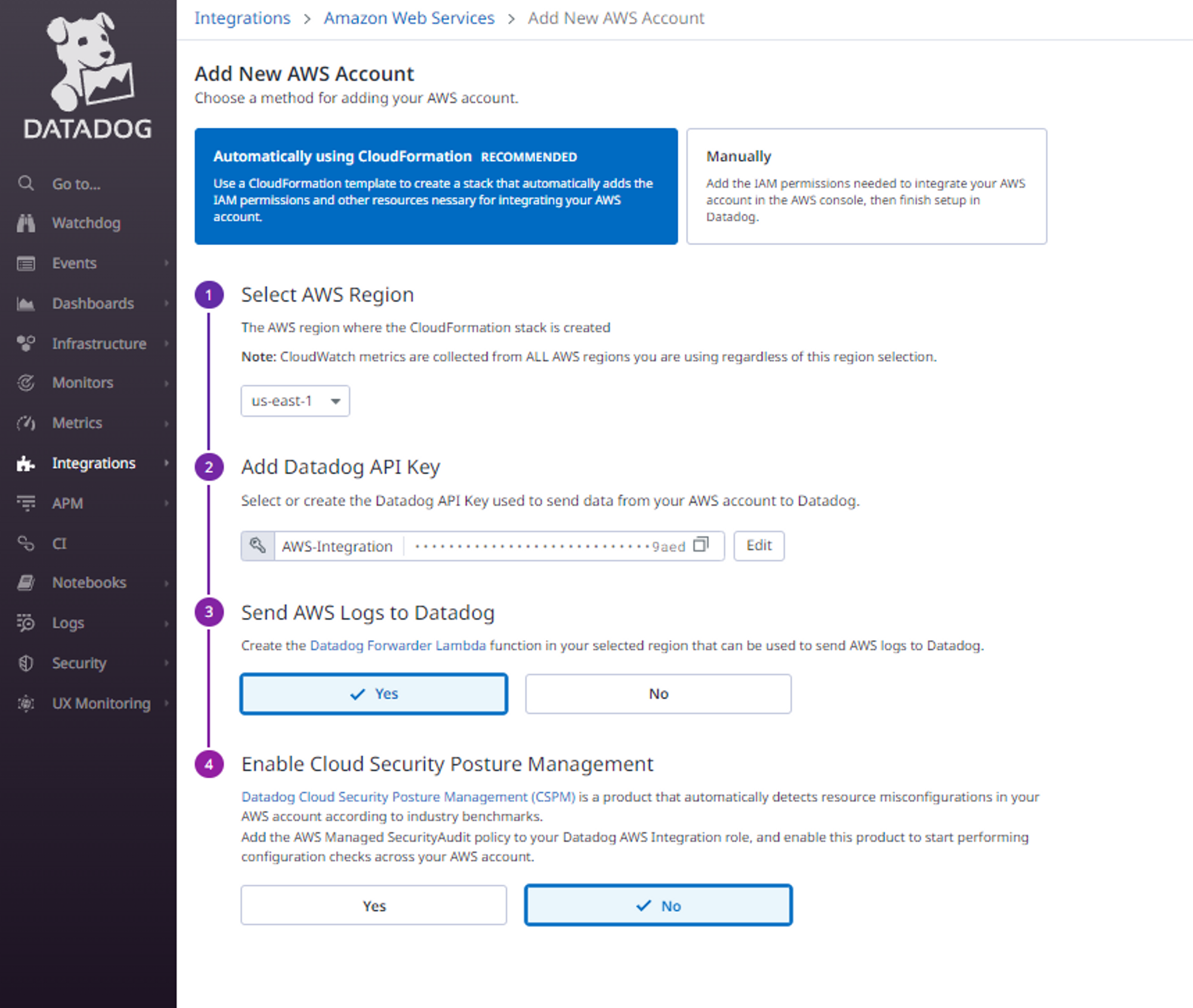Select Yes for sending AWS logs
Screen dimensions: 1193x1008
tap(374, 694)
